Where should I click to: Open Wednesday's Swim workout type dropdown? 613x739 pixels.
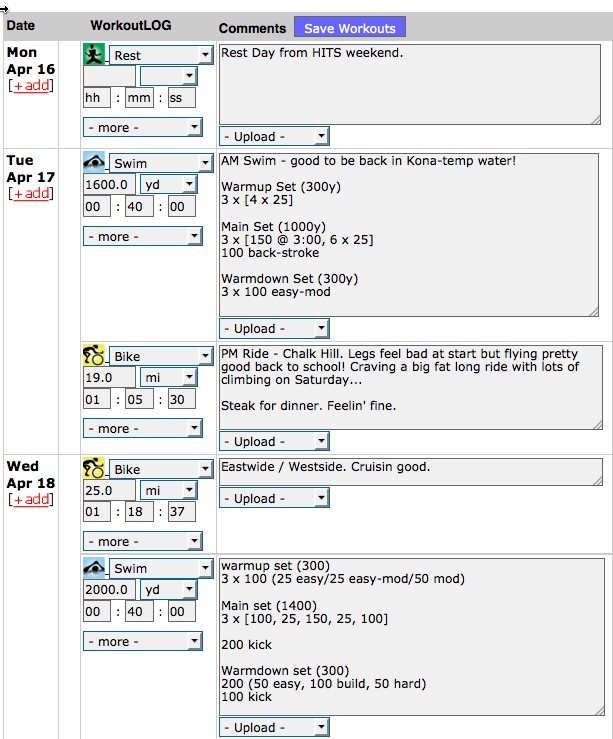click(x=161, y=568)
